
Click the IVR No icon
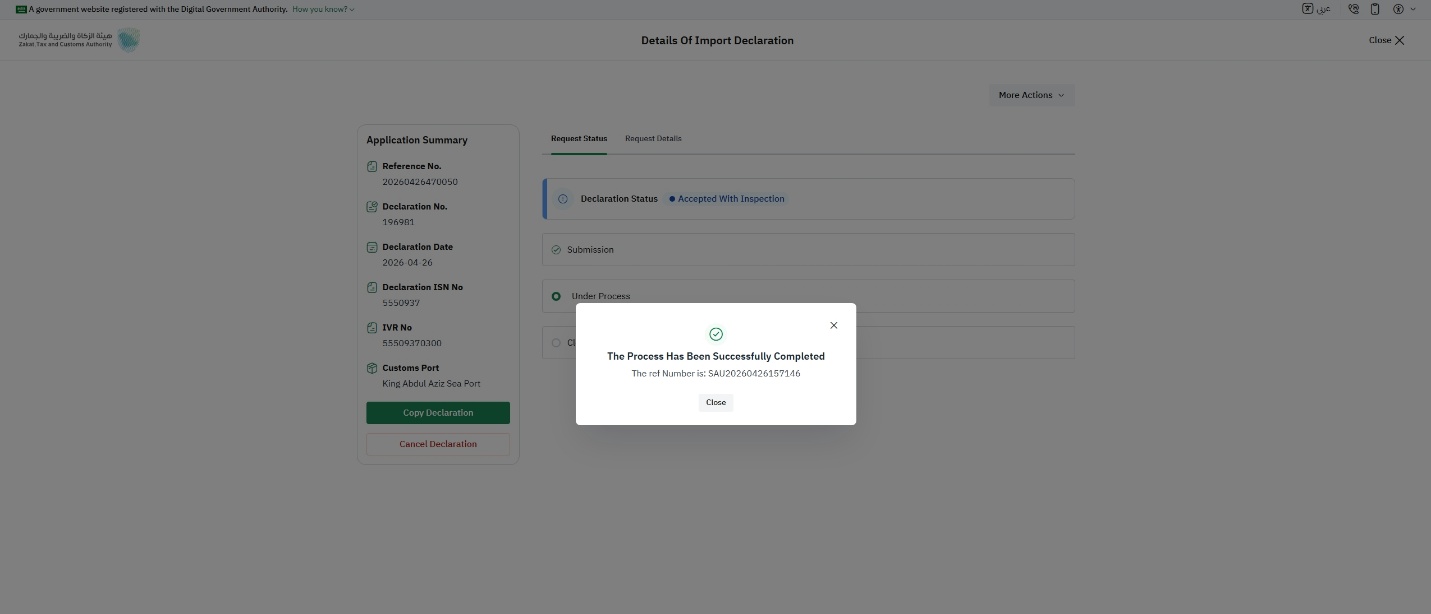[372, 327]
